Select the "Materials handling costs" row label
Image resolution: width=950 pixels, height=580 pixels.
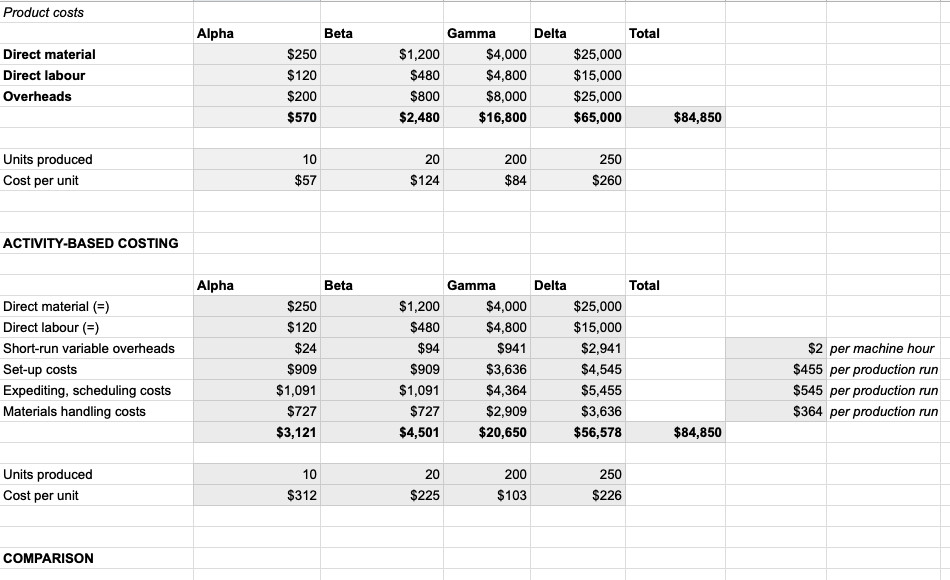pyautogui.click(x=75, y=411)
